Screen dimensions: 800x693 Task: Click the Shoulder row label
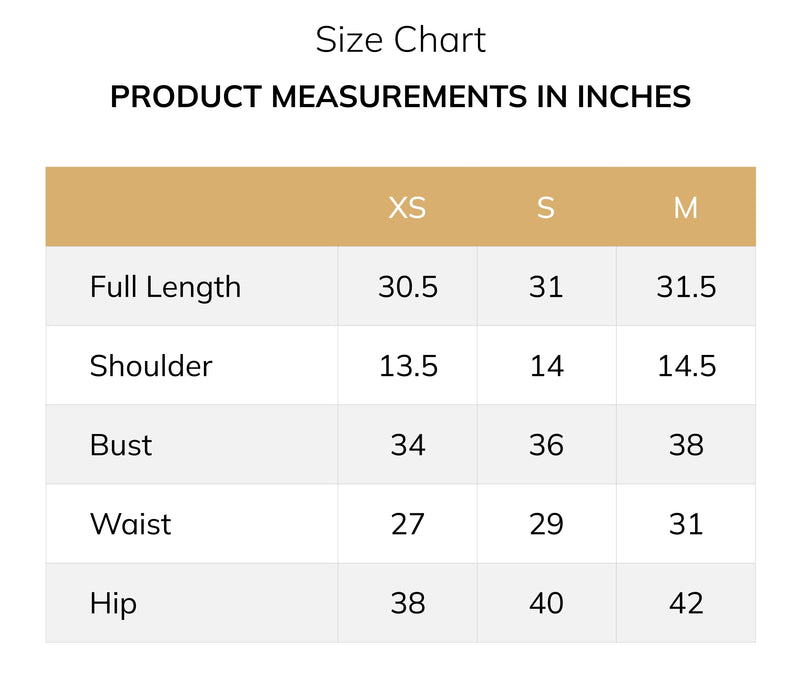pyautogui.click(x=151, y=366)
